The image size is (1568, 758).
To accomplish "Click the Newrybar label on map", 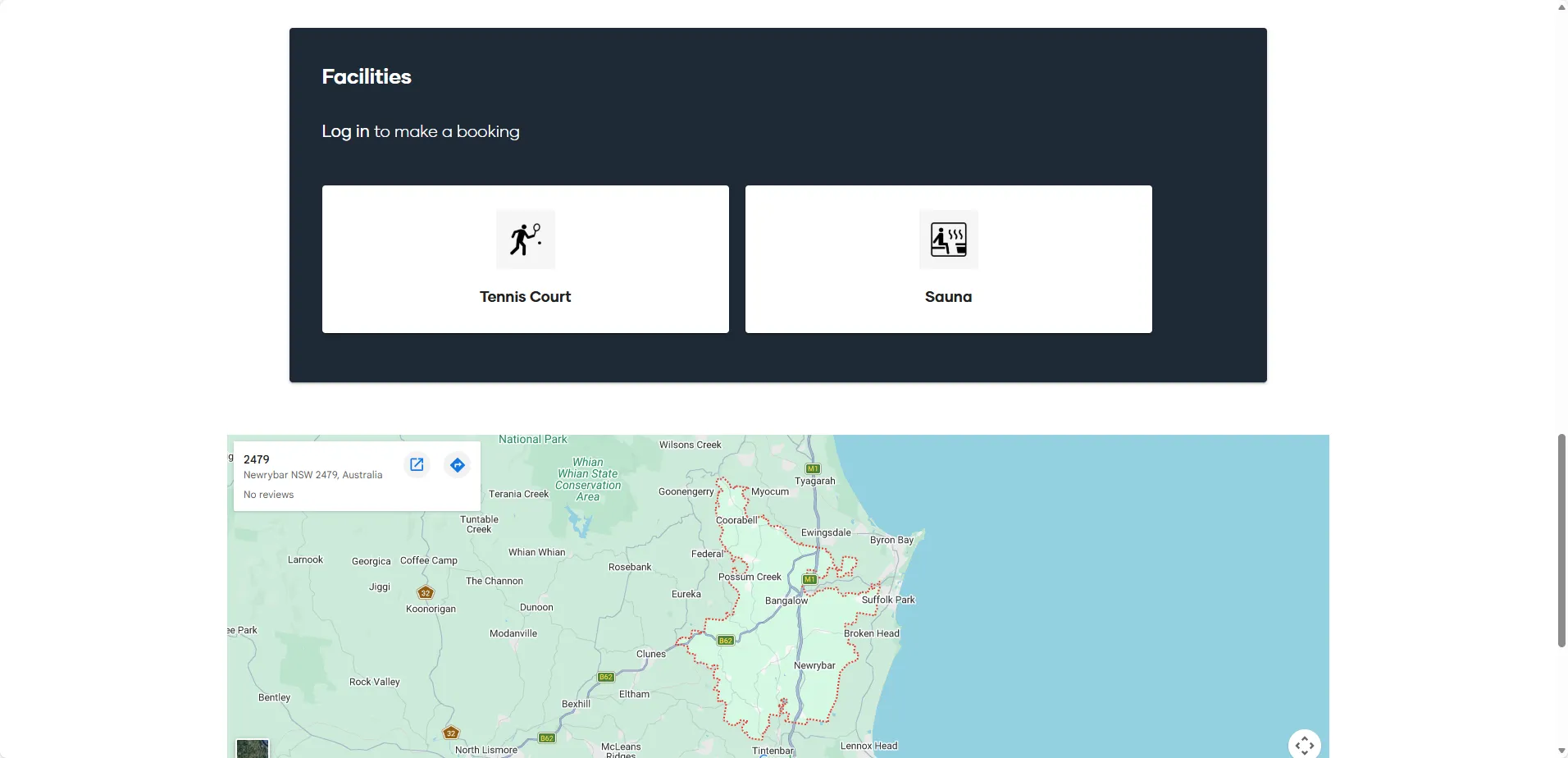I will click(x=814, y=665).
